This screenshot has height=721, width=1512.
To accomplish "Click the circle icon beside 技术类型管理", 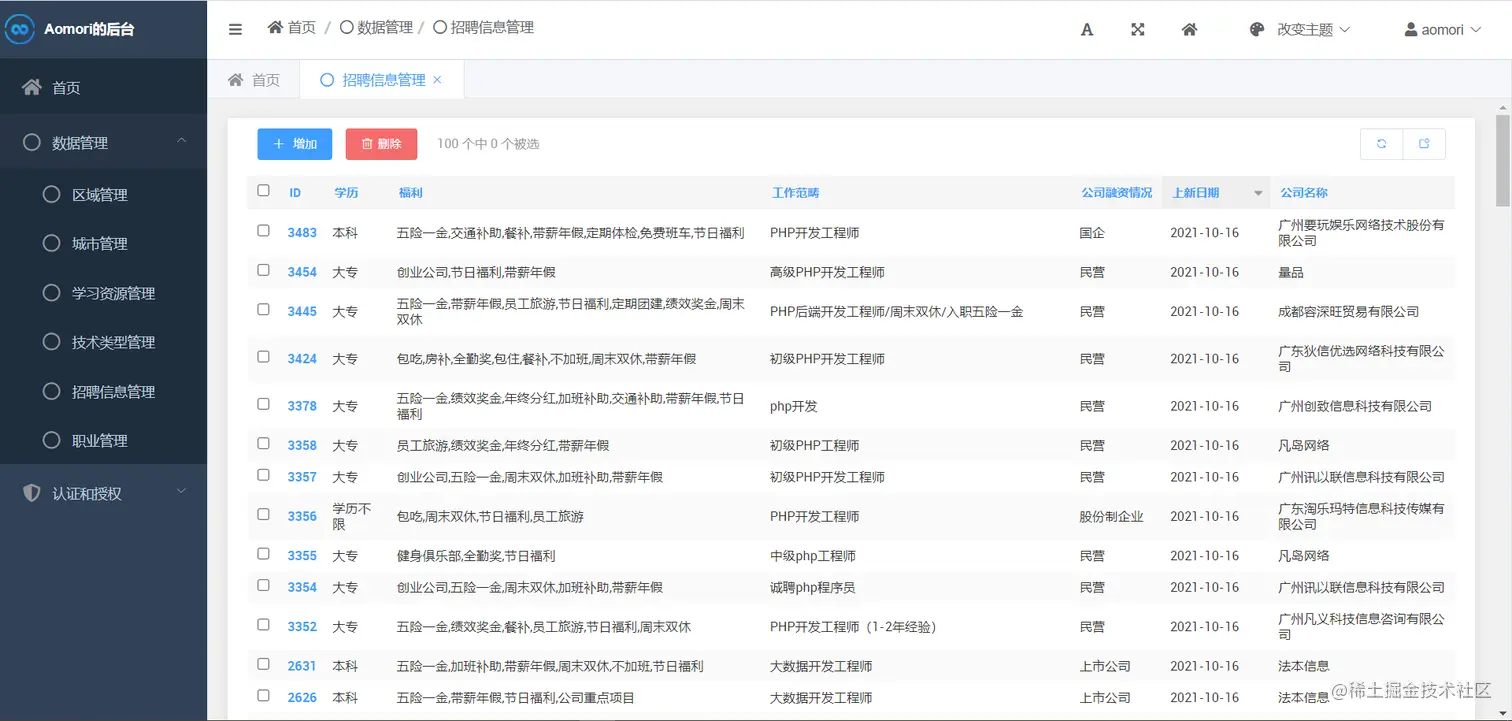I will (x=52, y=341).
